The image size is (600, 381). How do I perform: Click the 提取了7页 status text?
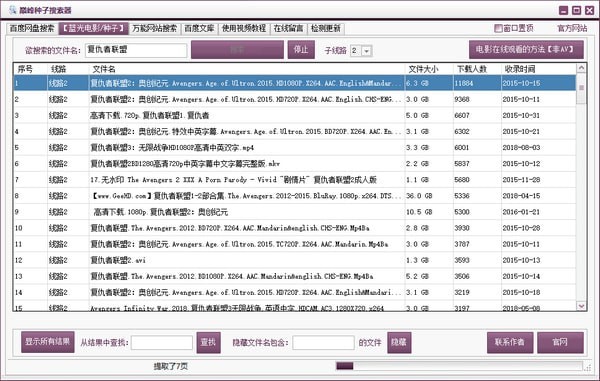tap(171, 366)
